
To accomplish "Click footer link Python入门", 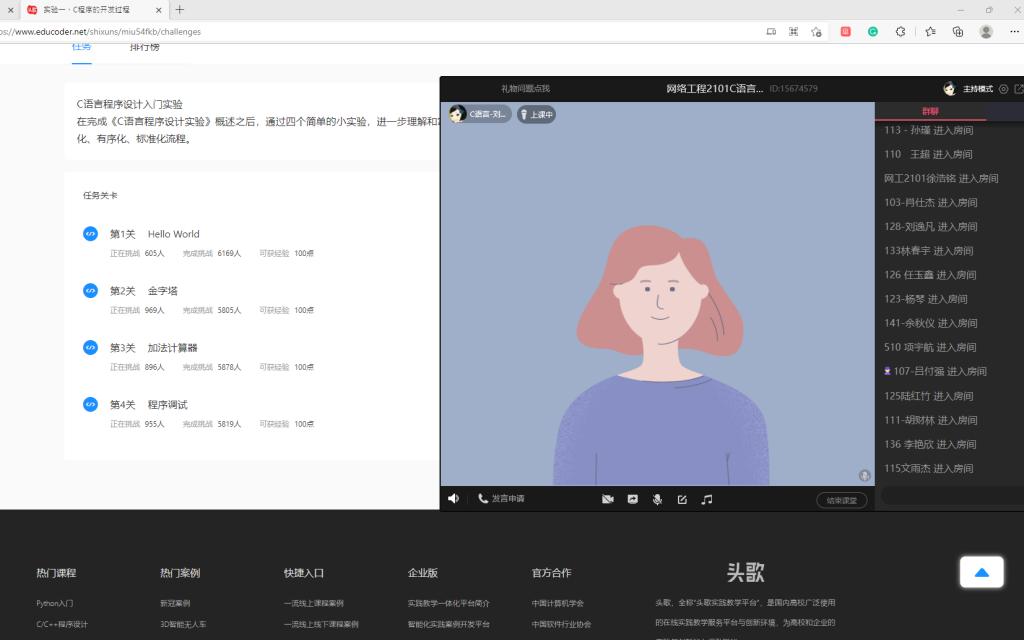I will pyautogui.click(x=55, y=603).
